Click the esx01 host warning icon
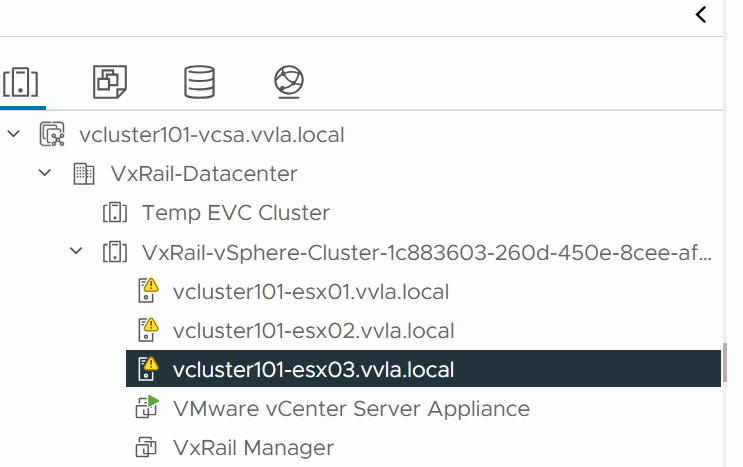Screen dimensions: 743x467 pyautogui.click(x=147, y=291)
